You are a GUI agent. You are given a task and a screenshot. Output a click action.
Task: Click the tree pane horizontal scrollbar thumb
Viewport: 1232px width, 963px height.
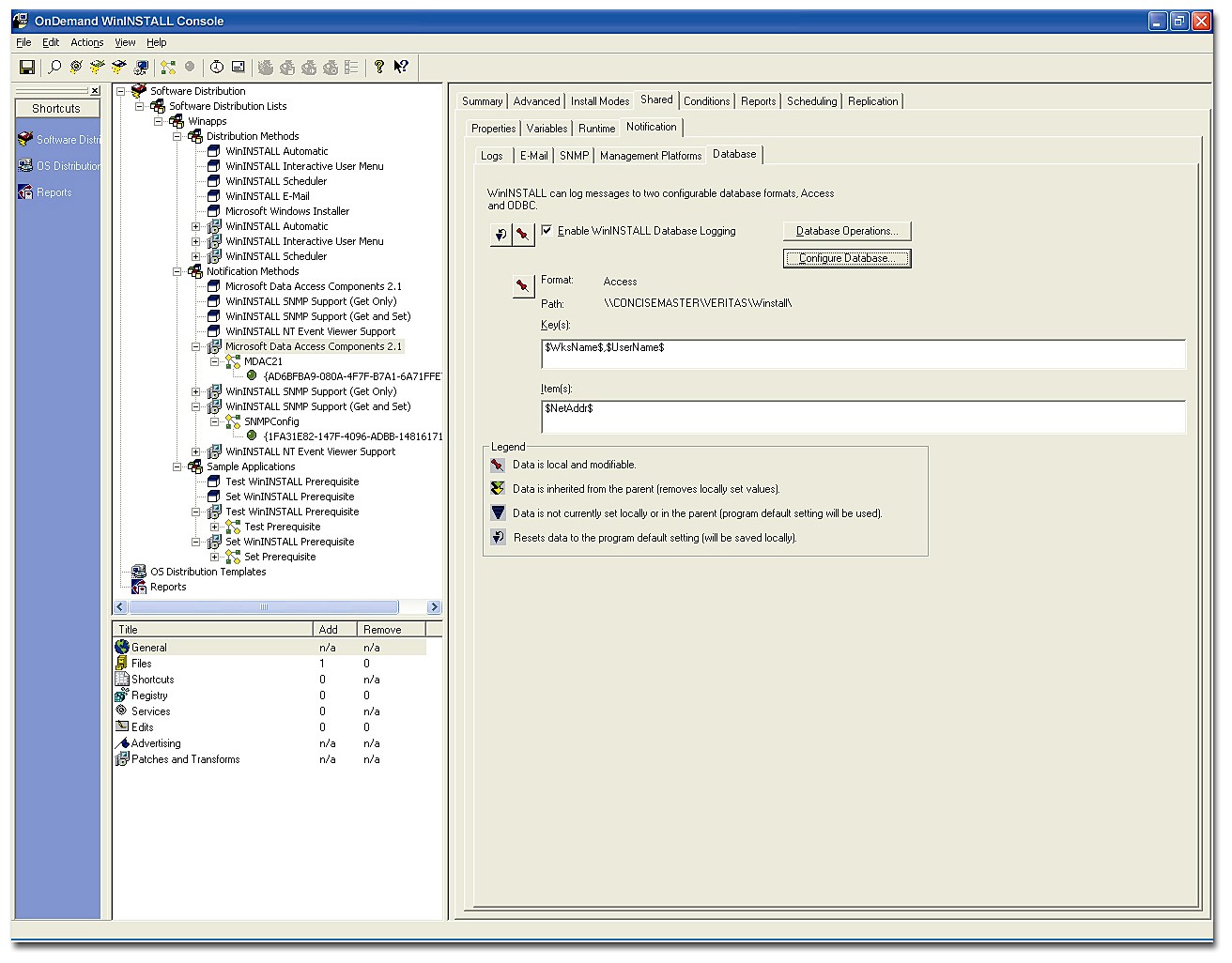point(263,606)
